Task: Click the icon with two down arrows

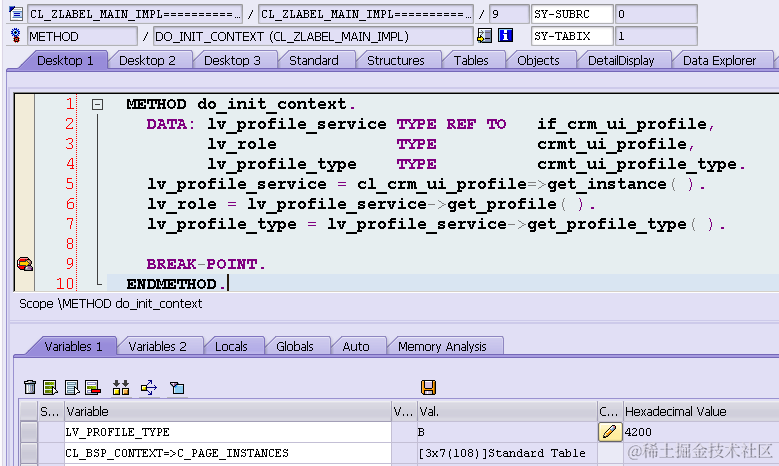Action: click(x=121, y=387)
